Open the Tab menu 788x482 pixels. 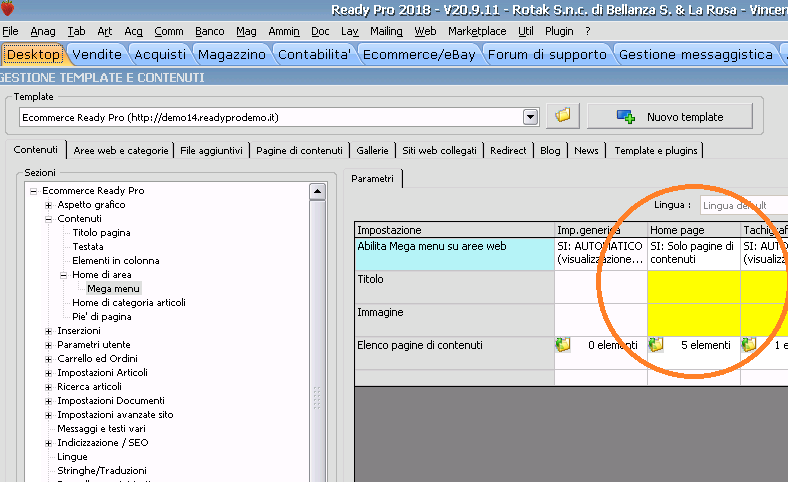76,31
